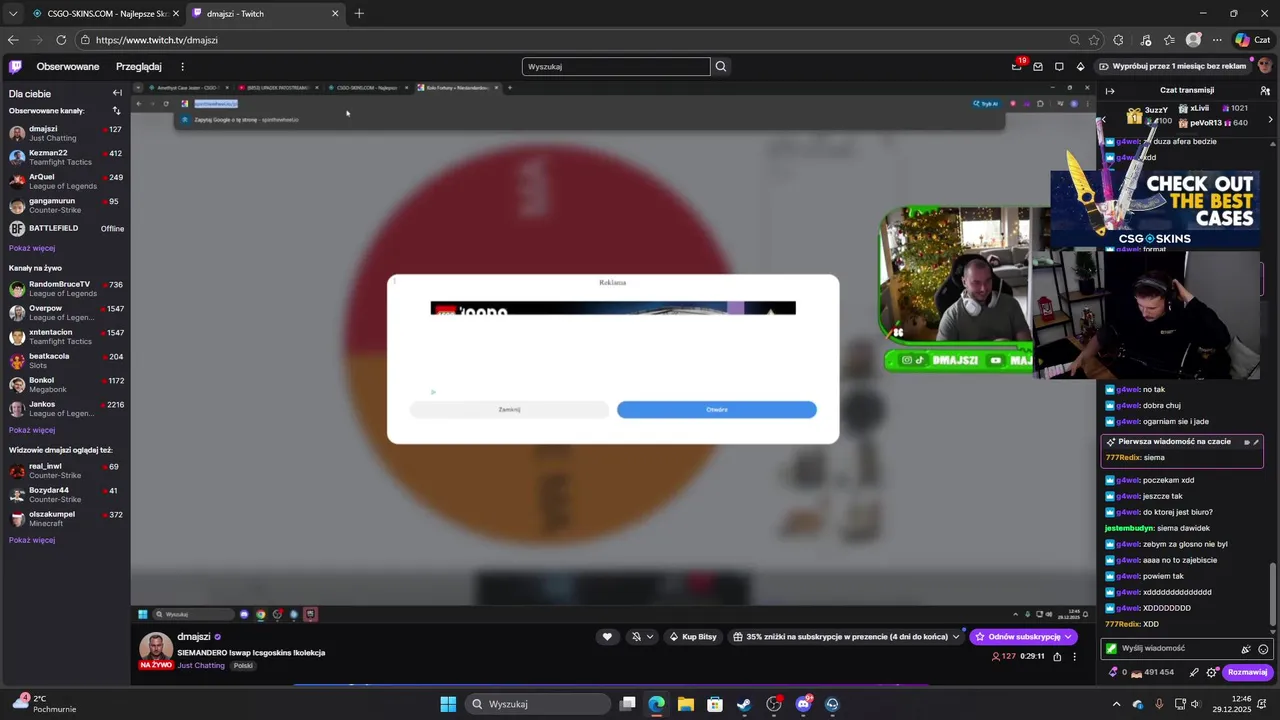
Task: Go back in browser
Action: coord(13,40)
